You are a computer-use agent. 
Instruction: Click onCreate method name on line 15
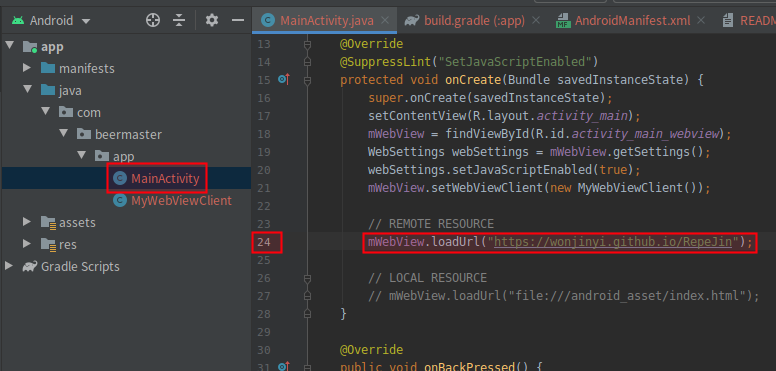click(473, 80)
